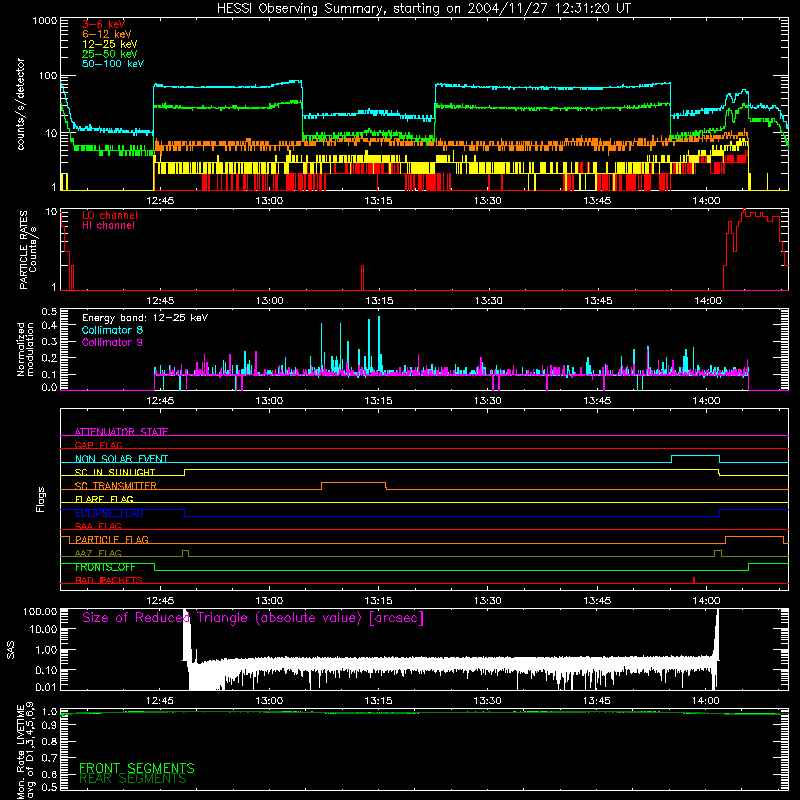Pick the cyan '50-100 keV' legend entry
Image resolution: width=800 pixels, height=800 pixels.
(x=113, y=64)
